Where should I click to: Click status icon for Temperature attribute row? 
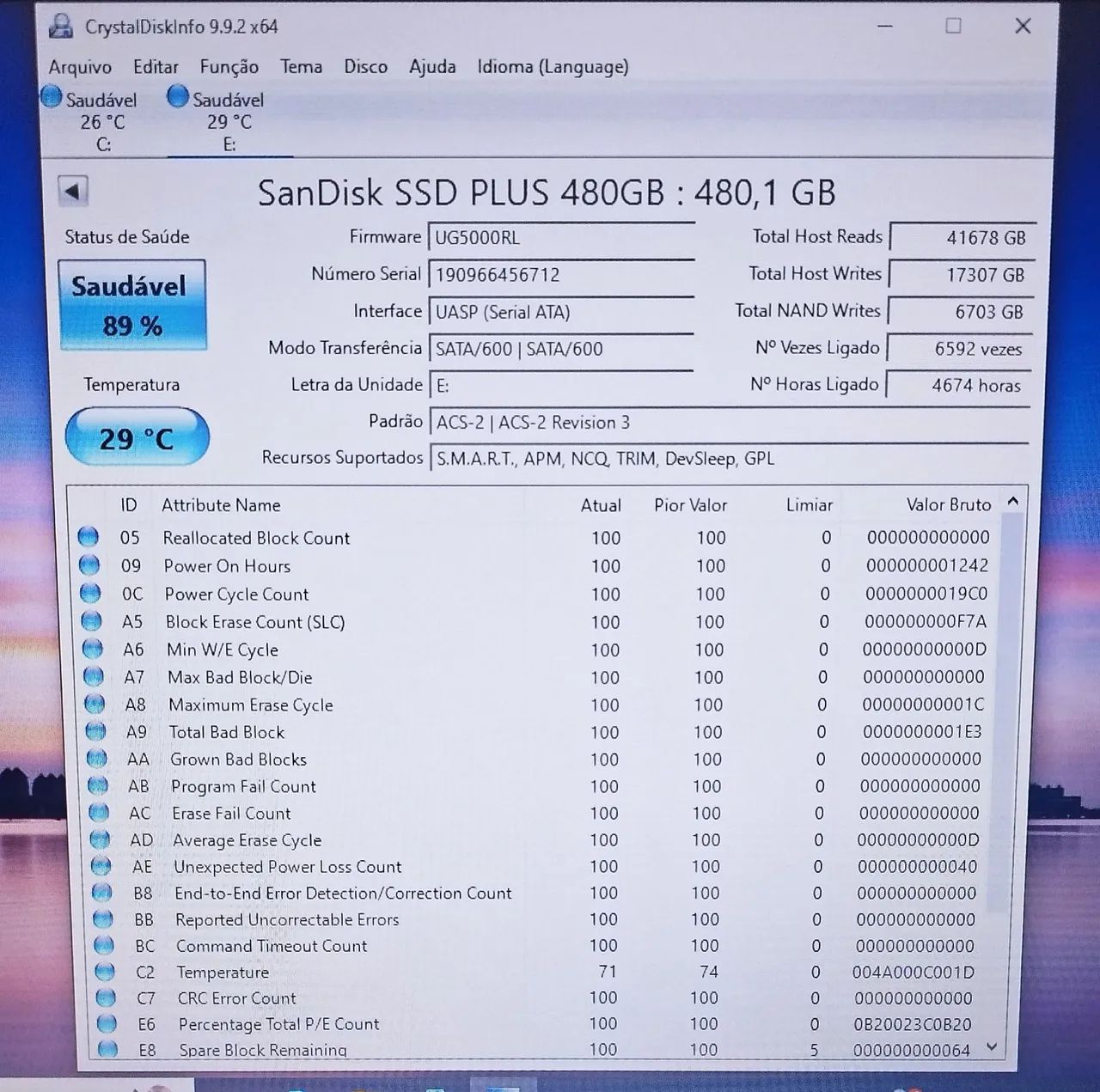[105, 972]
